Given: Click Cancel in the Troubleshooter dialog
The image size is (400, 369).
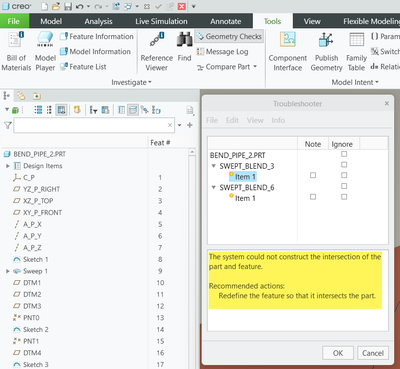Looking at the screenshot, I should (x=373, y=353).
